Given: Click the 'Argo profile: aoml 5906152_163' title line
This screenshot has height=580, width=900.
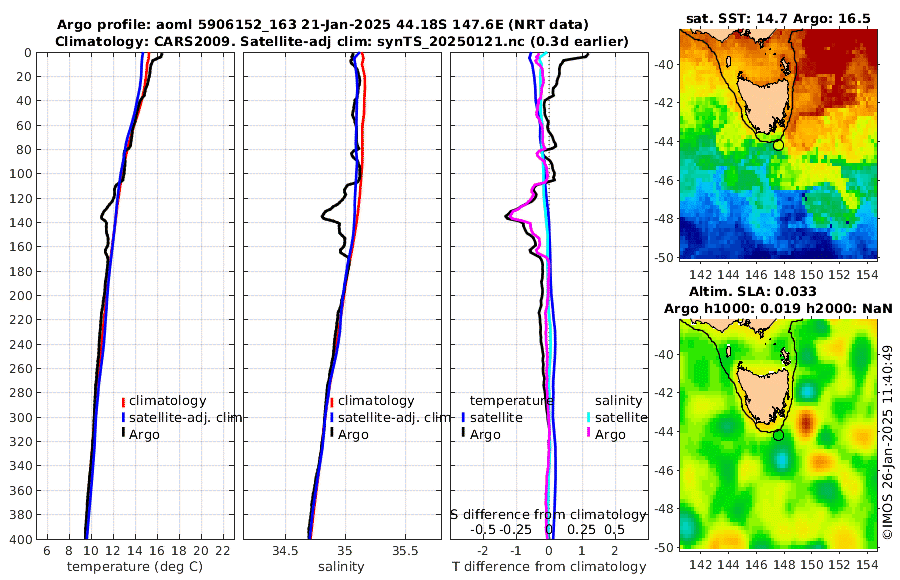Looking at the screenshot, I should (x=323, y=25).
